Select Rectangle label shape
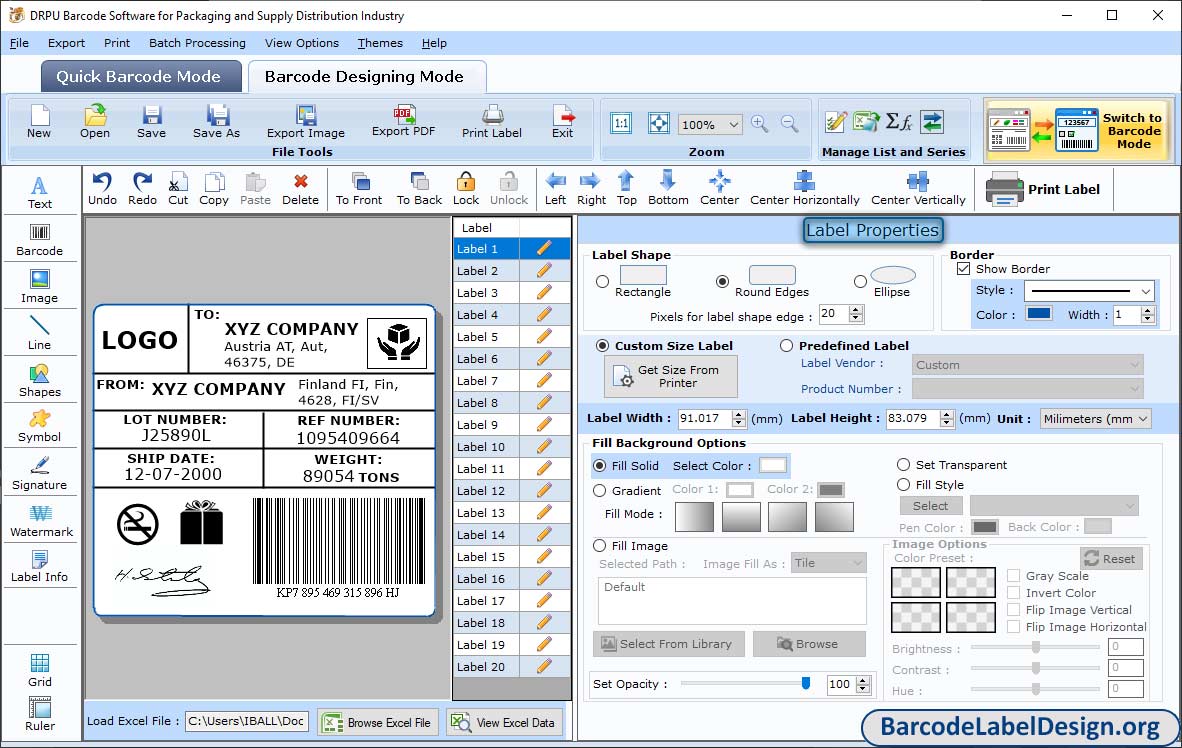Screen dimensions: 1182x748 pyautogui.click(x=602, y=282)
